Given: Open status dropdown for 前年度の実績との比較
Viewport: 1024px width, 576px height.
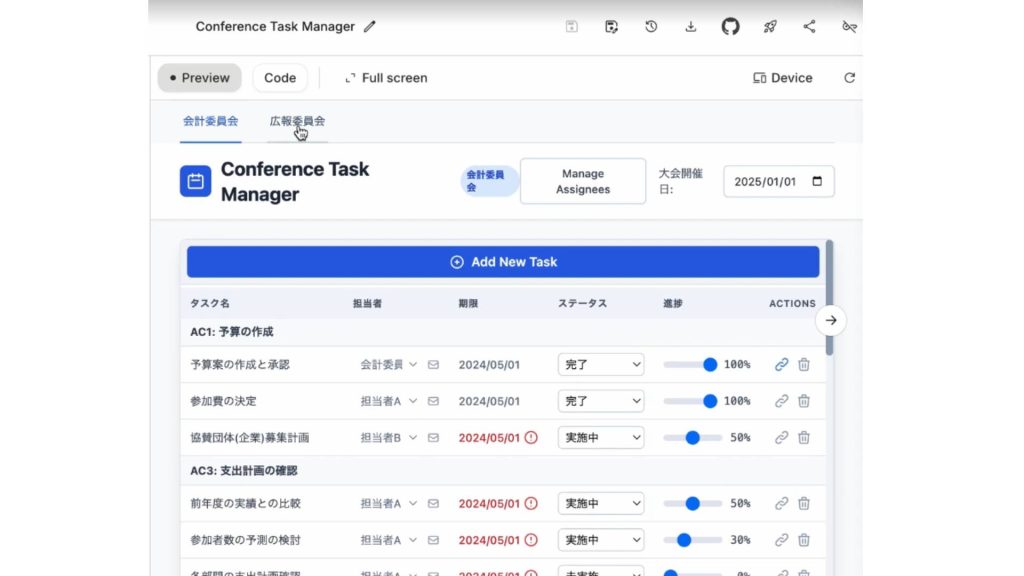Looking at the screenshot, I should click(x=600, y=504).
